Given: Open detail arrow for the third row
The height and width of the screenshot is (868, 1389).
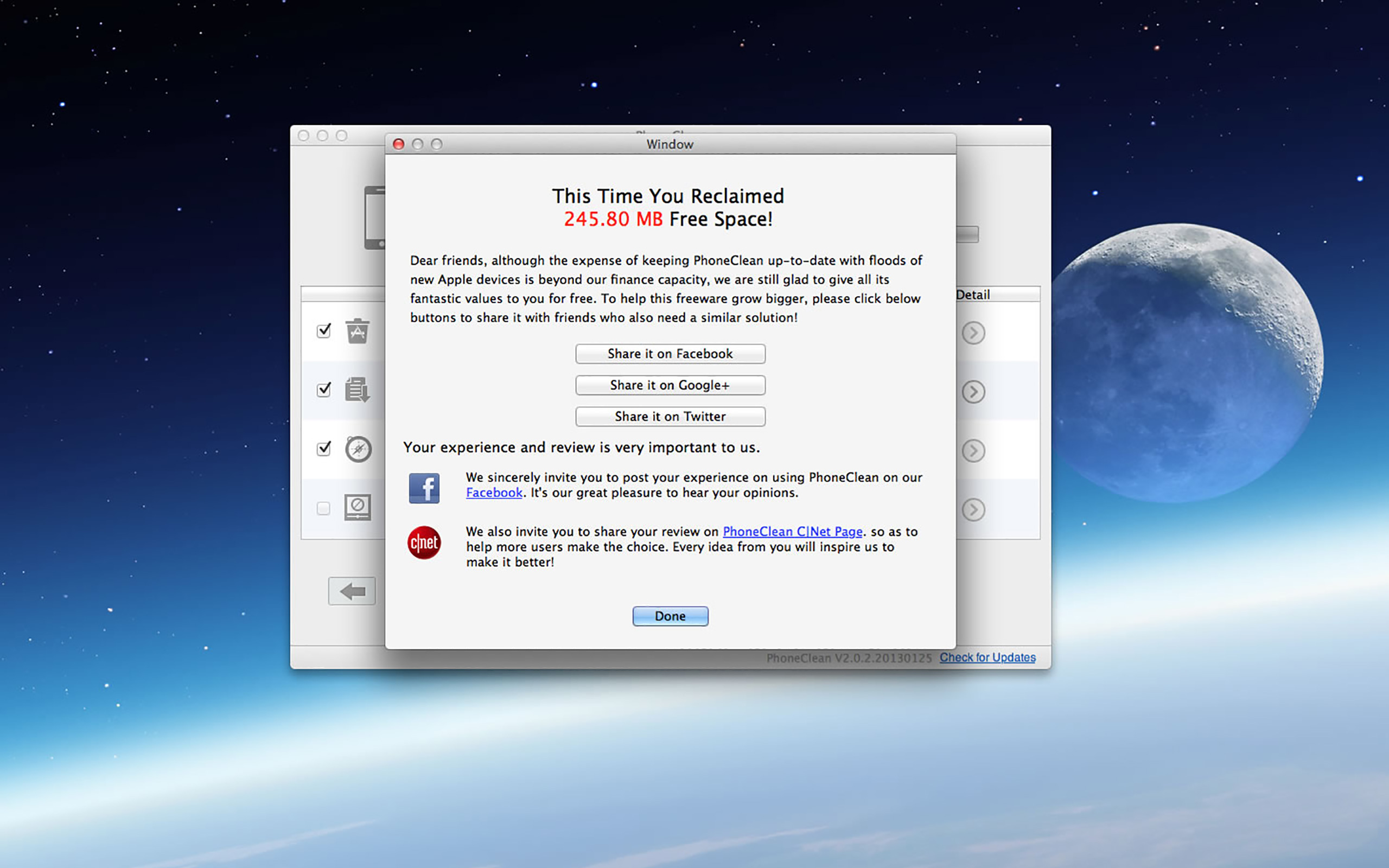Looking at the screenshot, I should point(973,451).
